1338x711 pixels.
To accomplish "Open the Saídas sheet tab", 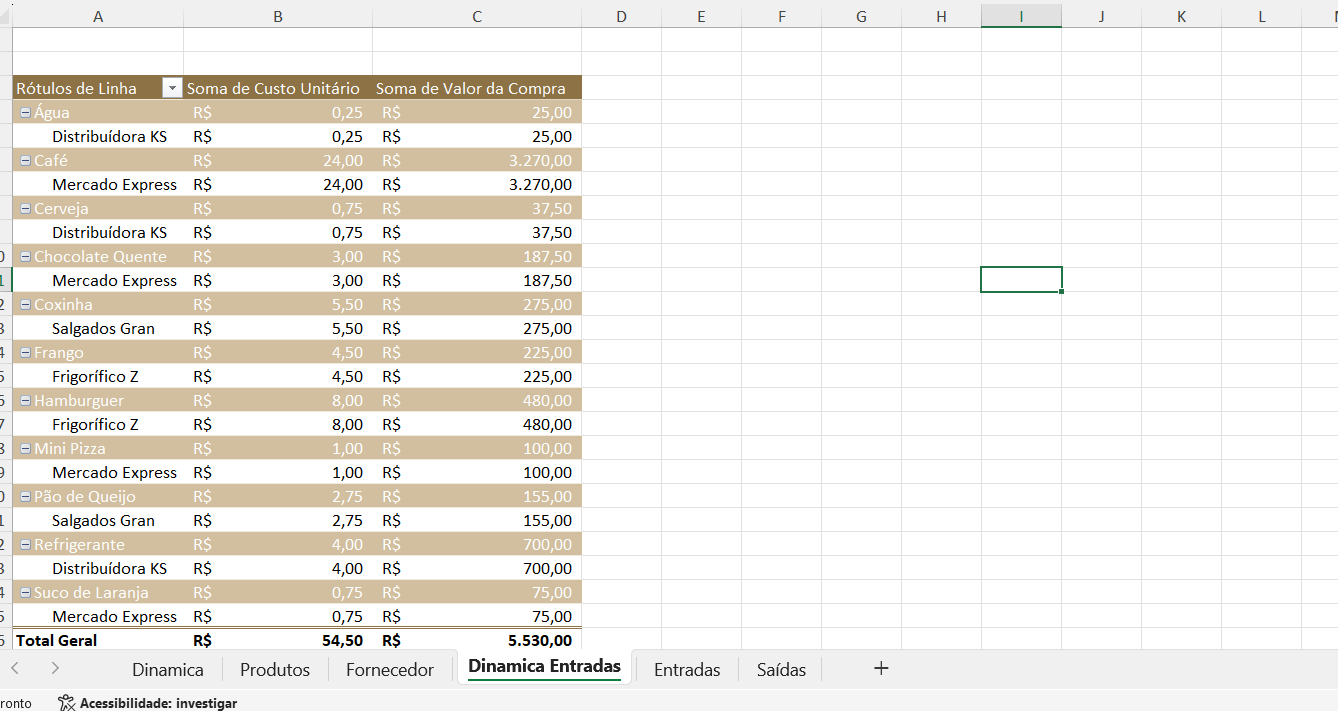I will (x=781, y=669).
